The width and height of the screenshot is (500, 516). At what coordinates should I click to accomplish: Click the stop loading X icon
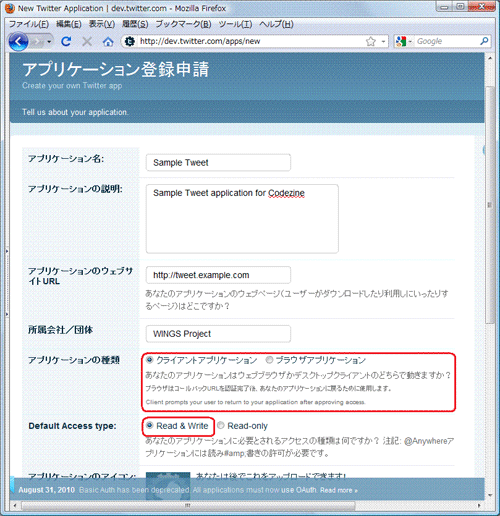click(87, 42)
